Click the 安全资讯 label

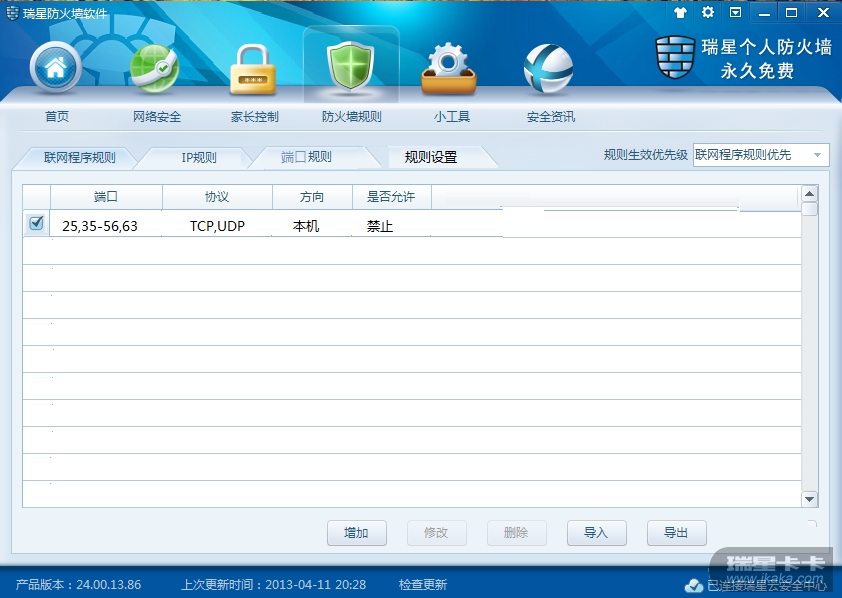point(551,116)
